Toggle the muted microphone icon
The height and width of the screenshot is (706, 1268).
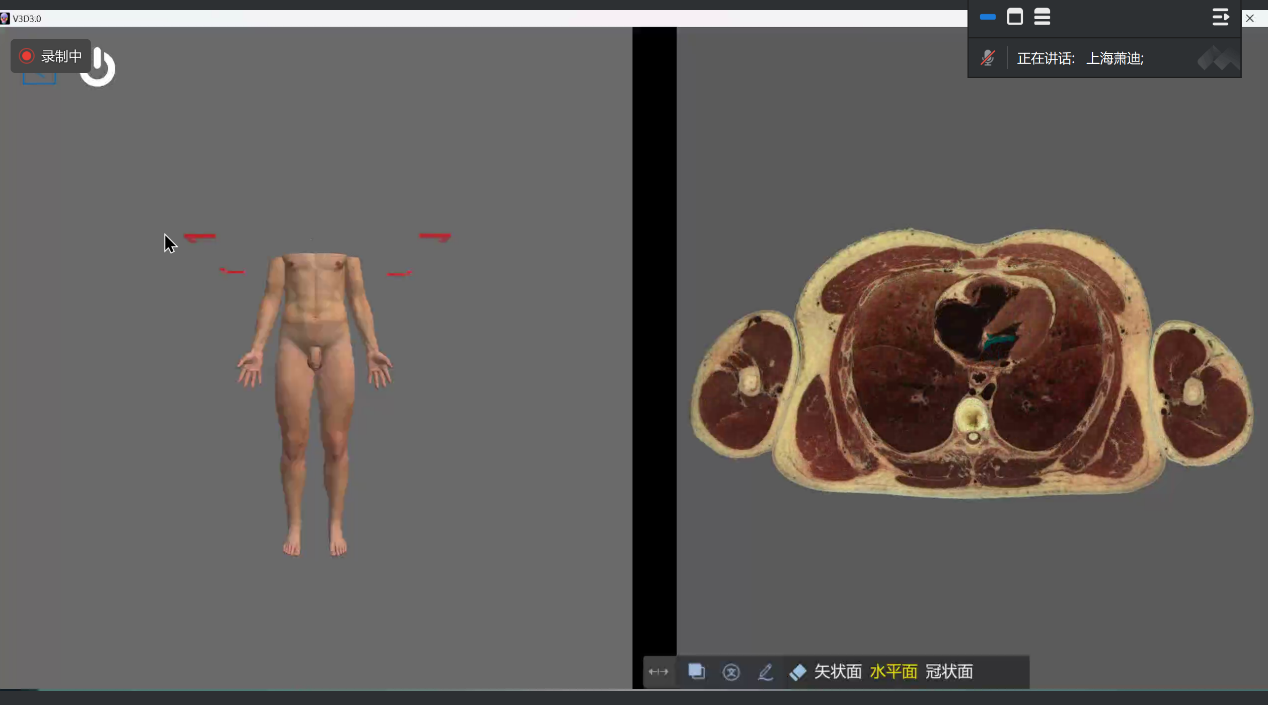point(988,58)
